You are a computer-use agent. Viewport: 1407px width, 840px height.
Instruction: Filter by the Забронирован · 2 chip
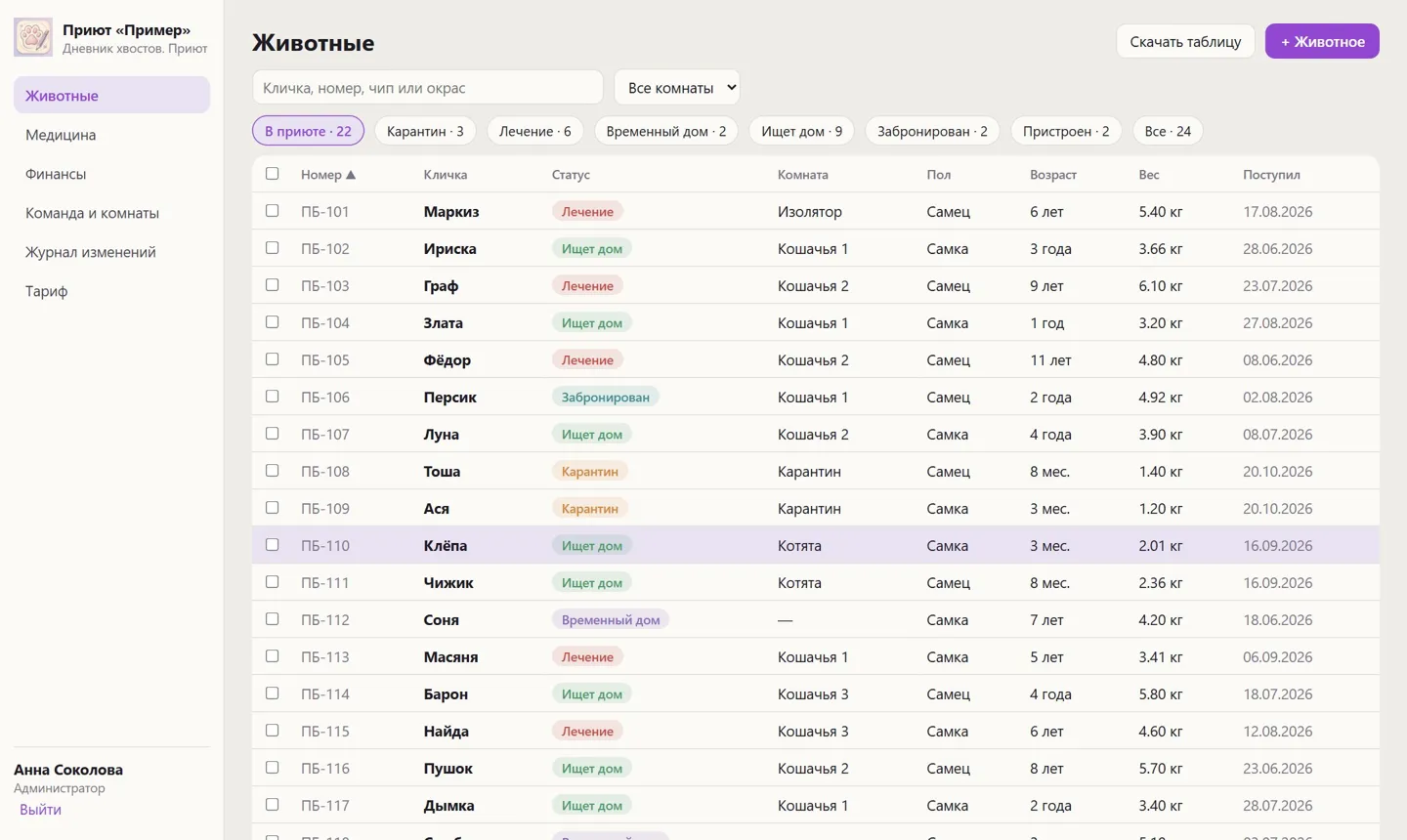tap(932, 131)
